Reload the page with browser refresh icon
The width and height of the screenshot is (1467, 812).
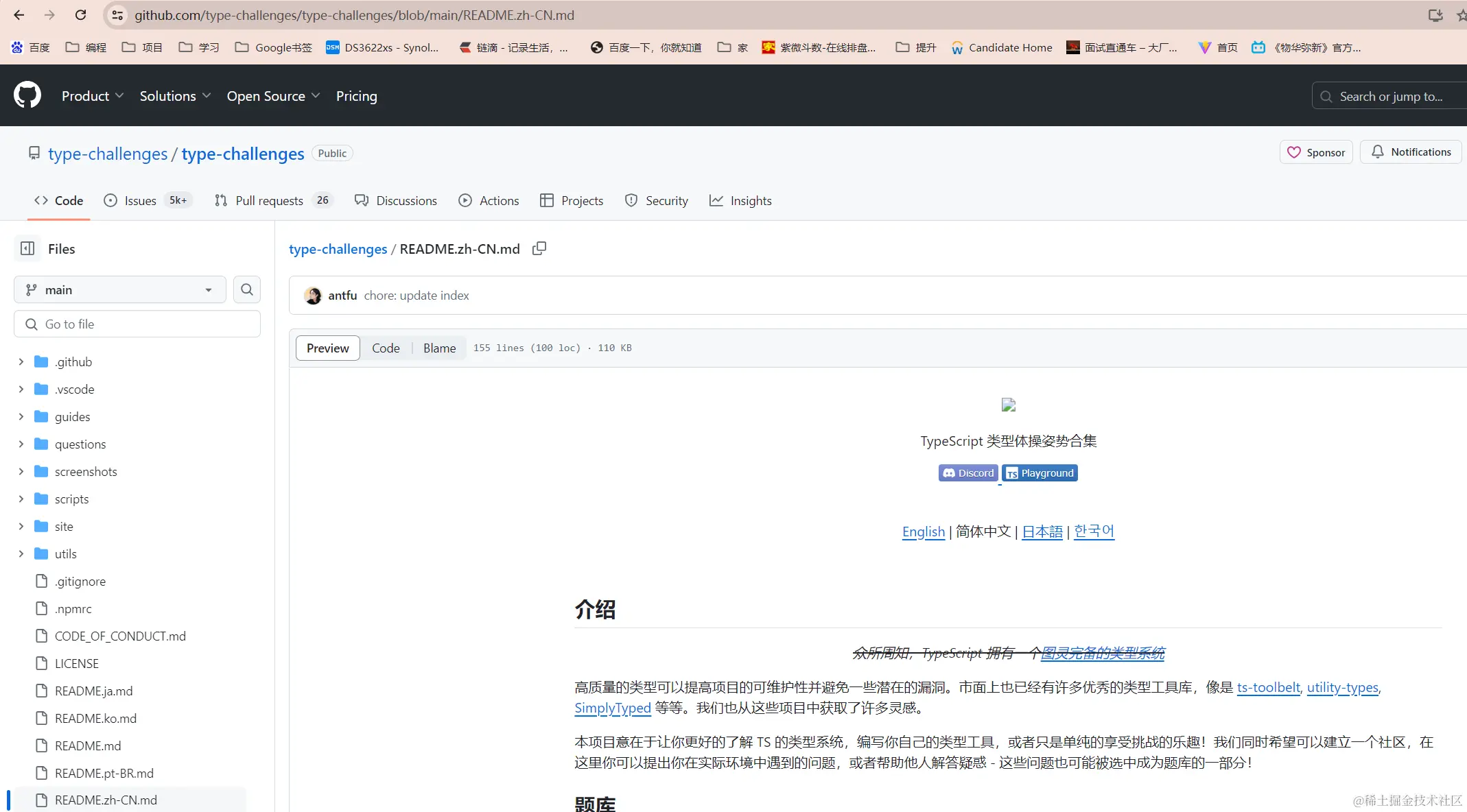point(81,15)
